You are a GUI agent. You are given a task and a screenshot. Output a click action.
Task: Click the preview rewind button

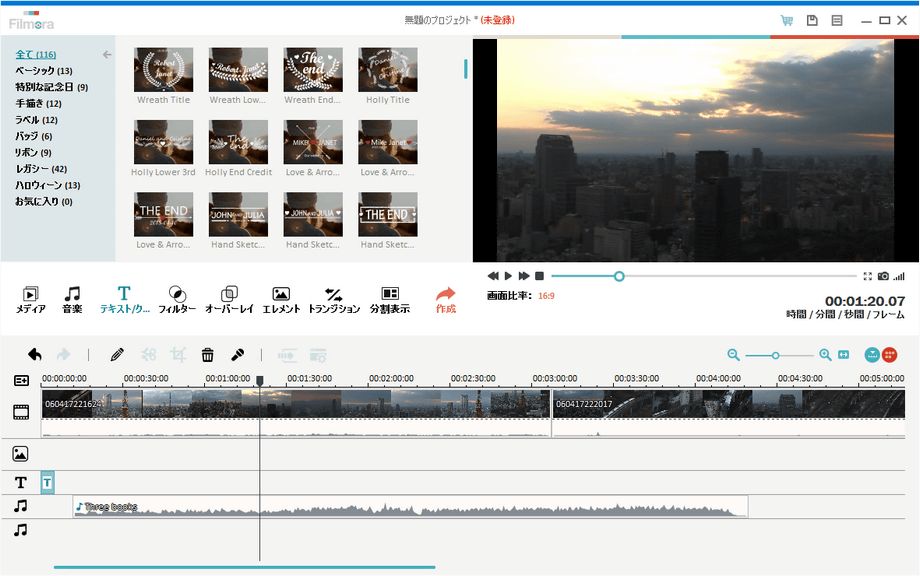(x=493, y=276)
